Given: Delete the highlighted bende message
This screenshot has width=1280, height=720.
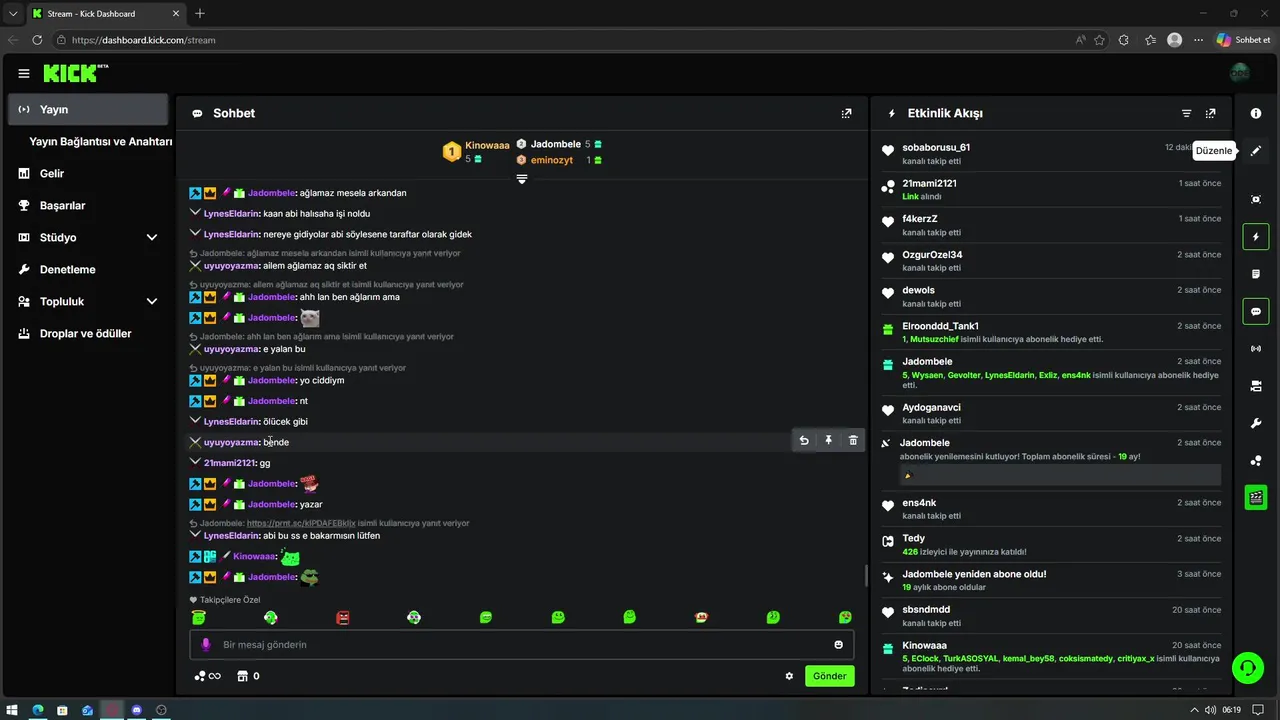Looking at the screenshot, I should 853,440.
